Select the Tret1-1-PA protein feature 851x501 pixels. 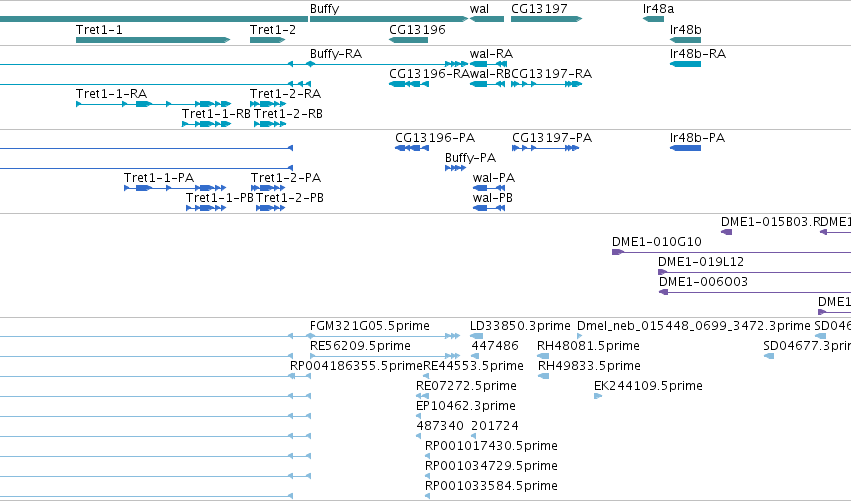point(175,188)
